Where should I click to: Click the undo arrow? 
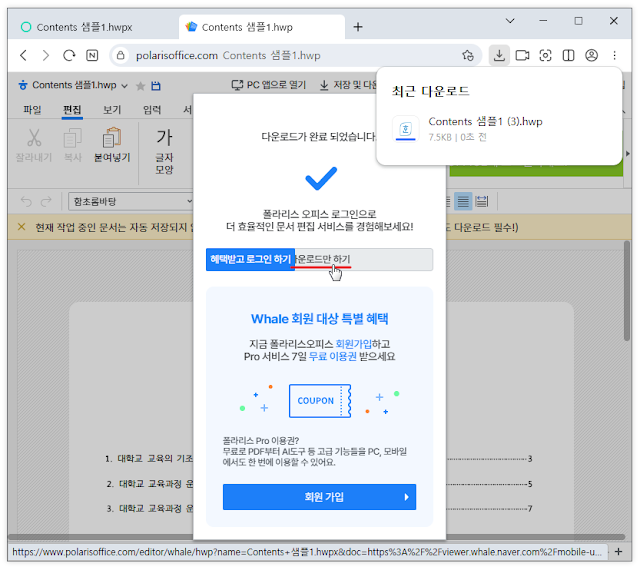pyautogui.click(x=26, y=201)
